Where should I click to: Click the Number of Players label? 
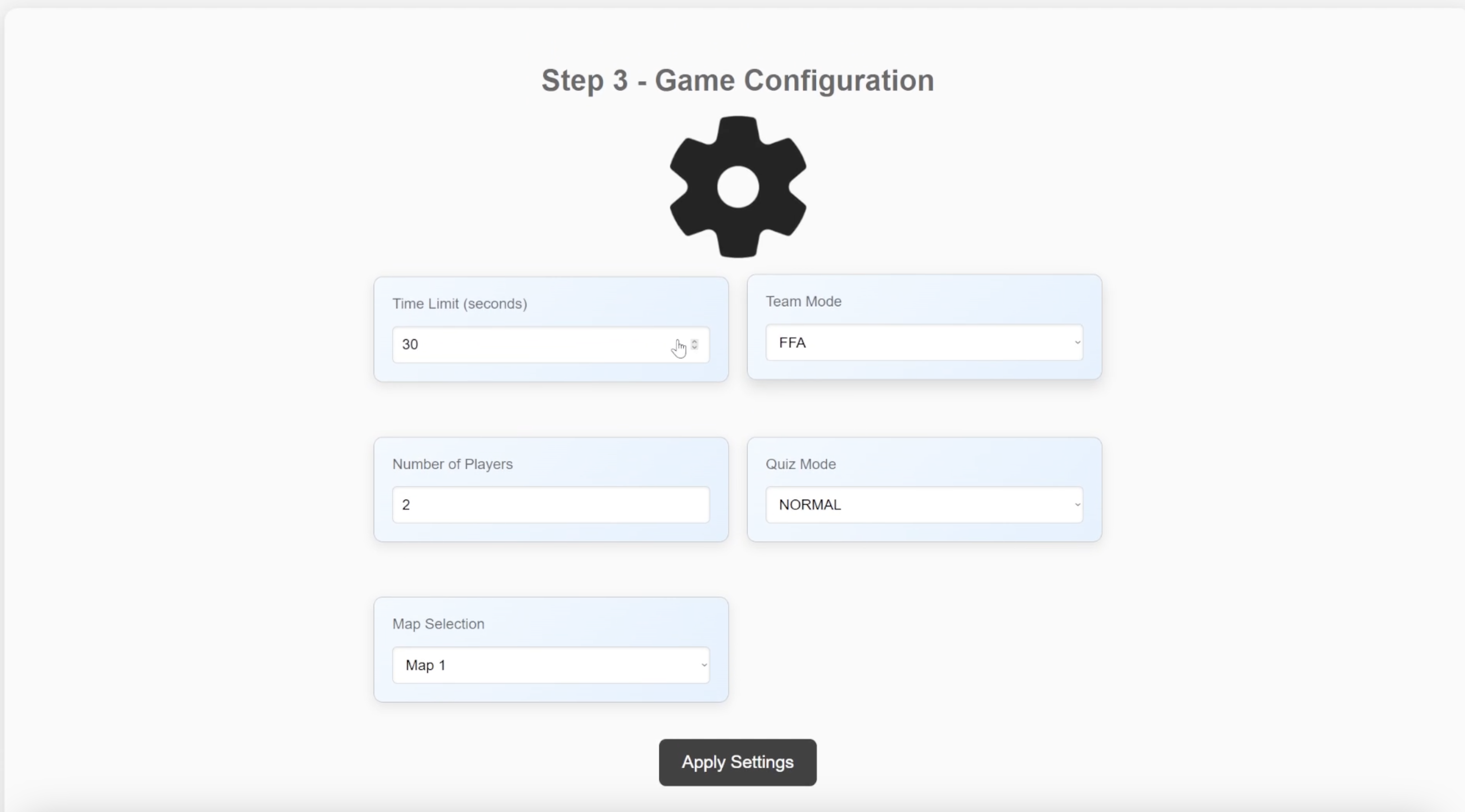click(452, 464)
